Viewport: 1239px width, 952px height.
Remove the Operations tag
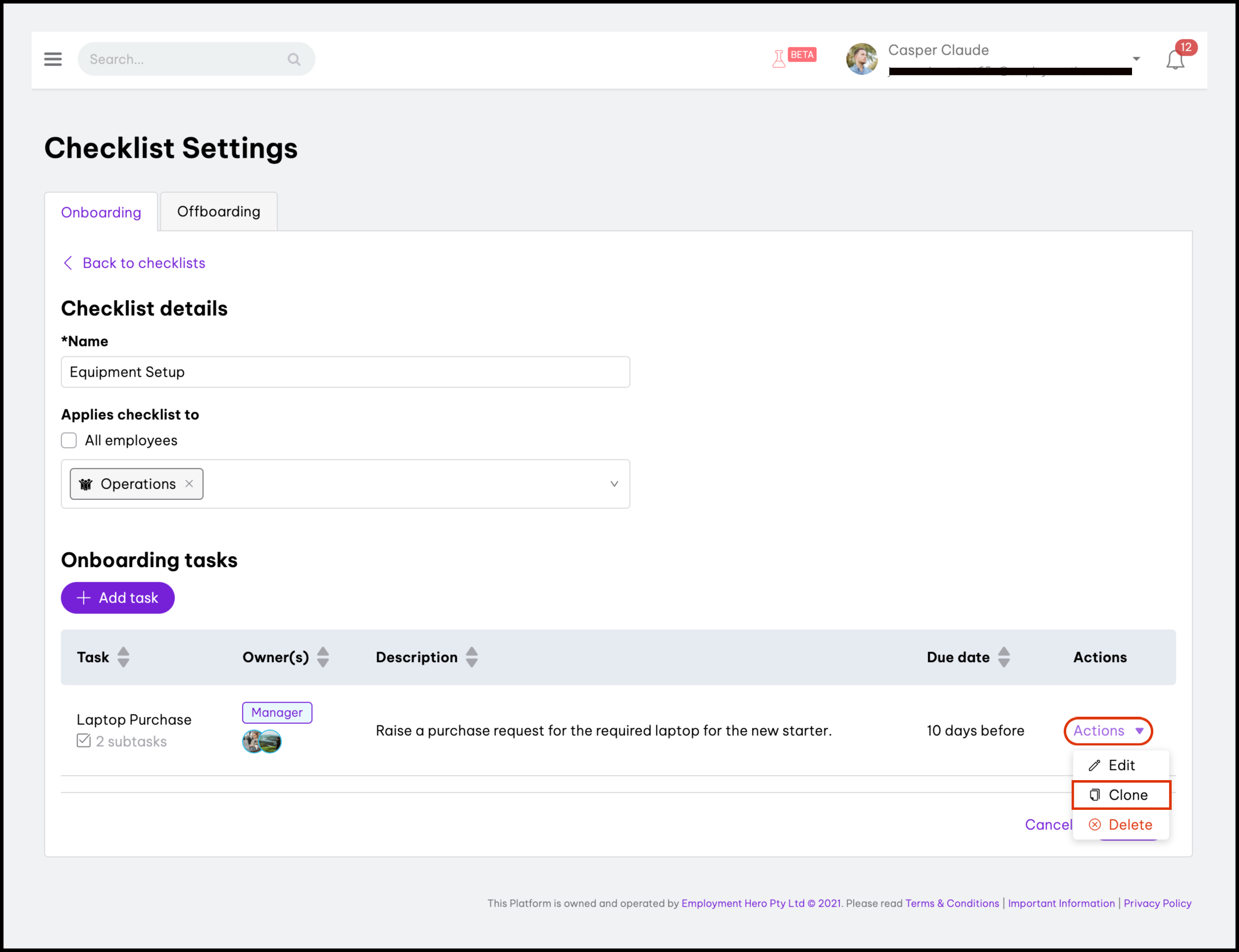pyautogui.click(x=189, y=483)
